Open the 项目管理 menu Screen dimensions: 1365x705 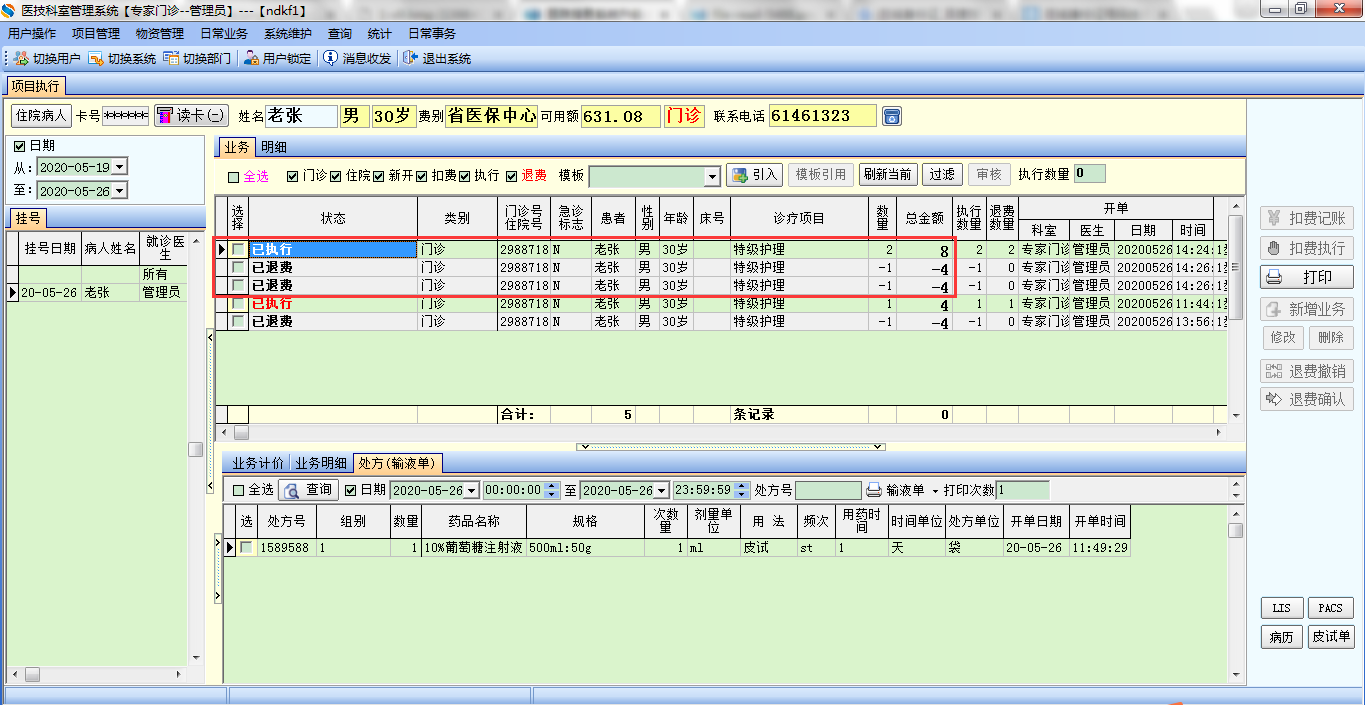(x=96, y=33)
